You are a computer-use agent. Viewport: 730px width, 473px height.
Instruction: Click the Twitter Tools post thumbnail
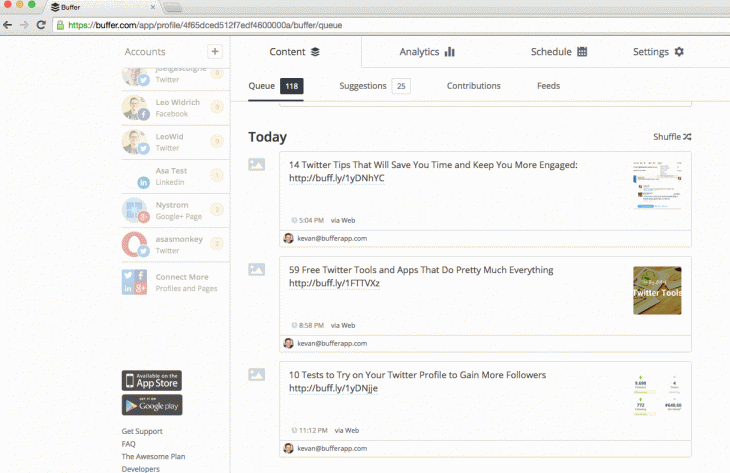(x=657, y=290)
